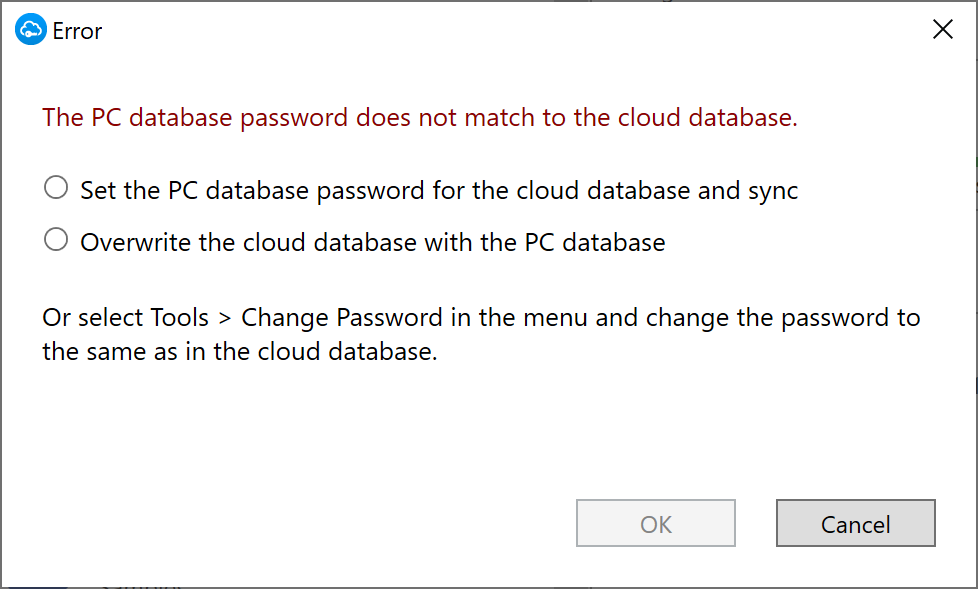
Task: Click 'Change Password' in the instruction text
Action: click(x=342, y=318)
